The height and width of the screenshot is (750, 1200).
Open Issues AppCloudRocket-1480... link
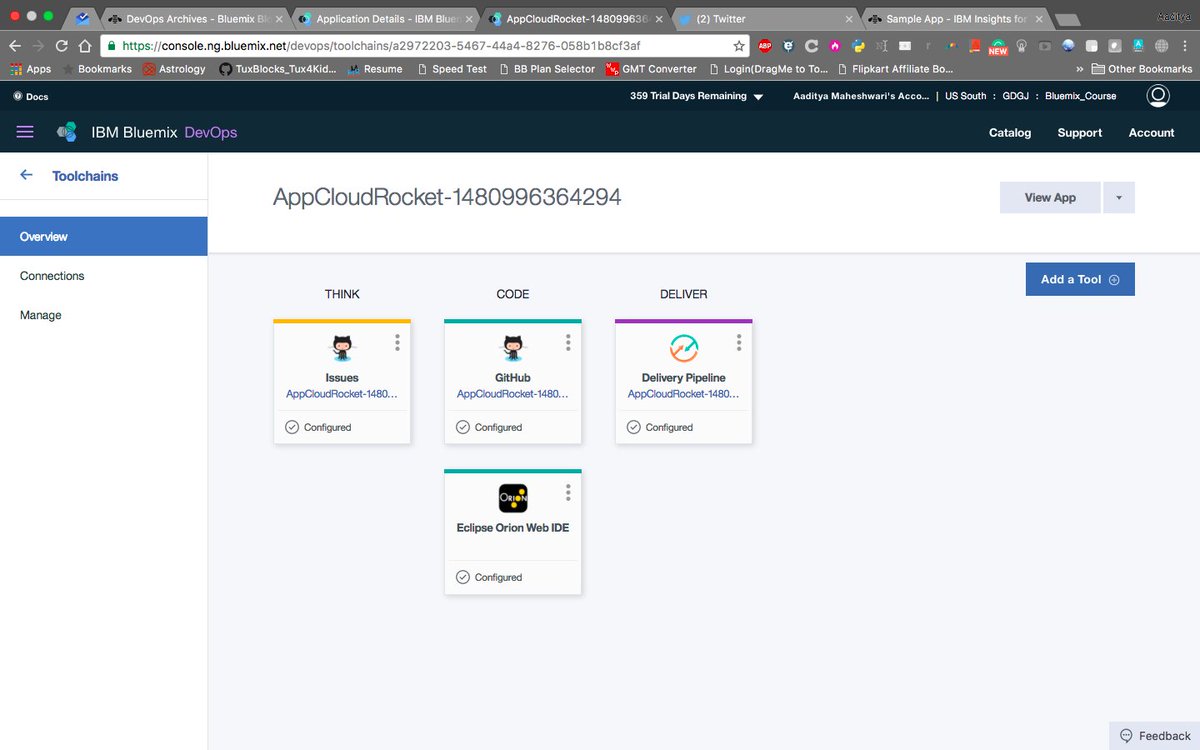[x=342, y=394]
